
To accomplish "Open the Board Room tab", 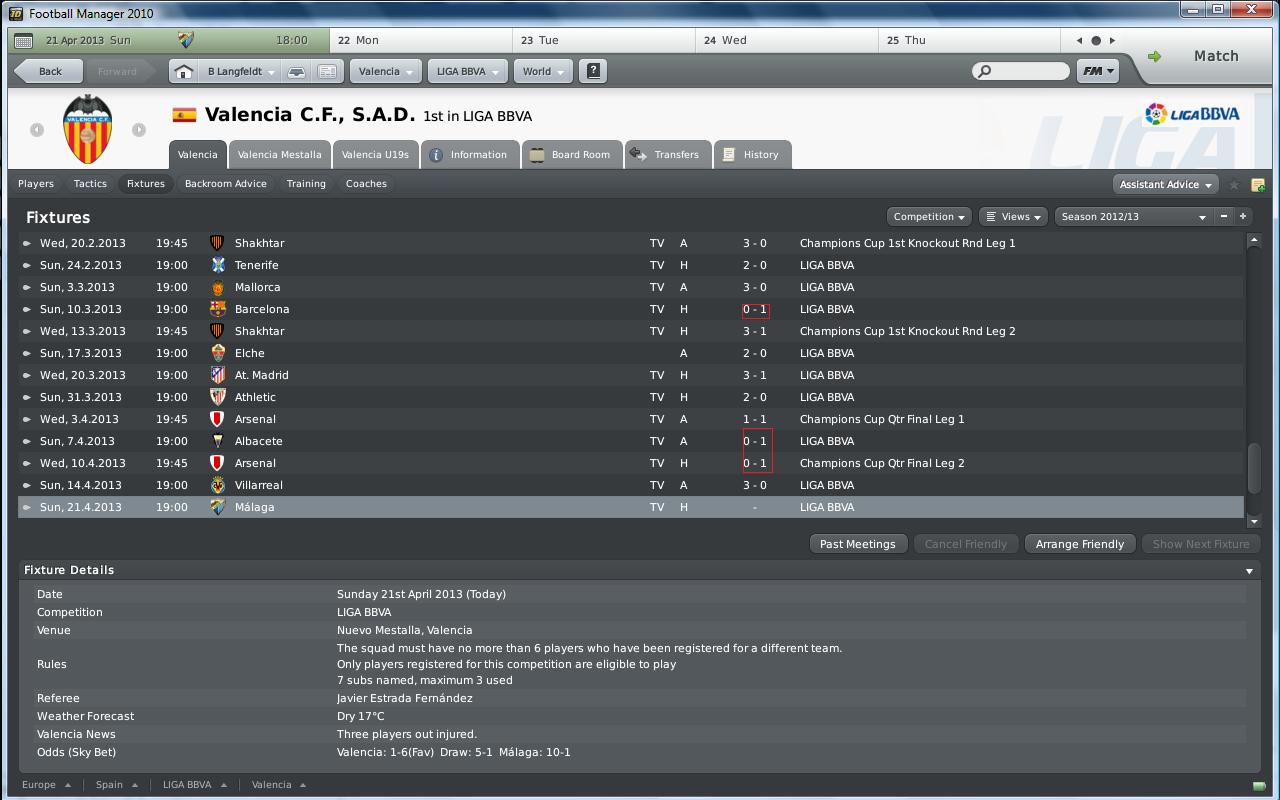I will [x=571, y=155].
